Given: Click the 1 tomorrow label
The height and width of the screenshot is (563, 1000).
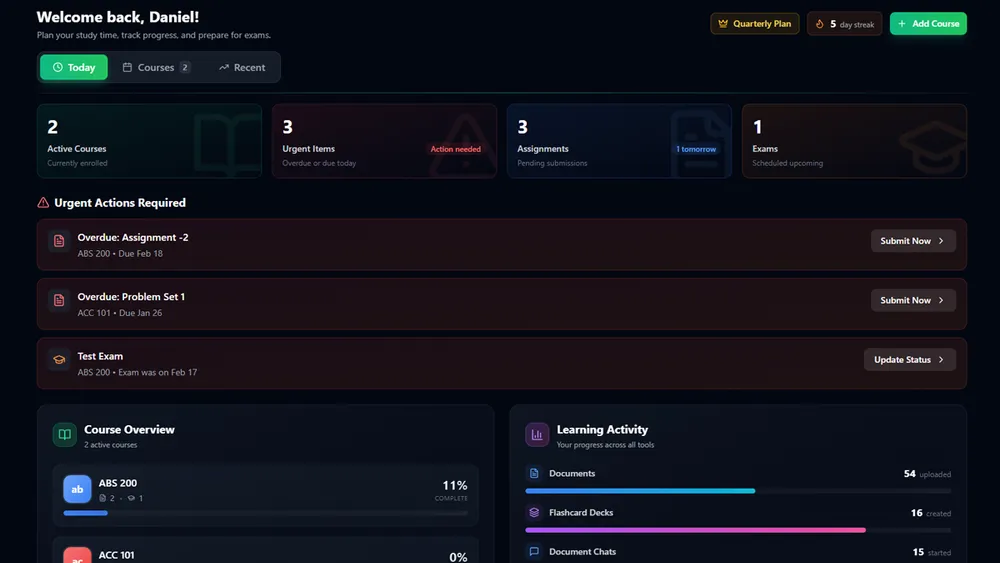Looking at the screenshot, I should 696,149.
